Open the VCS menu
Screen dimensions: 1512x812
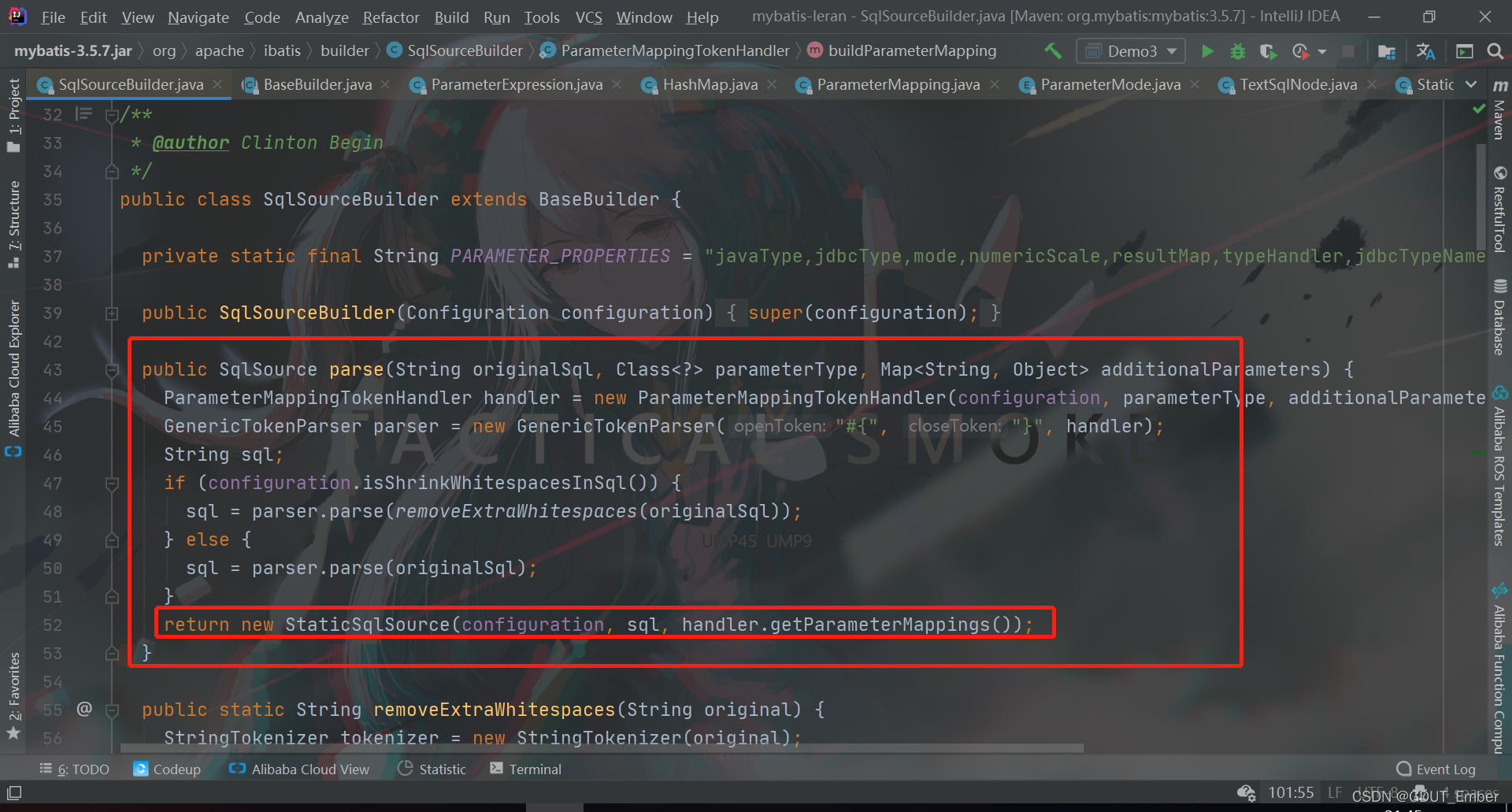(x=588, y=17)
